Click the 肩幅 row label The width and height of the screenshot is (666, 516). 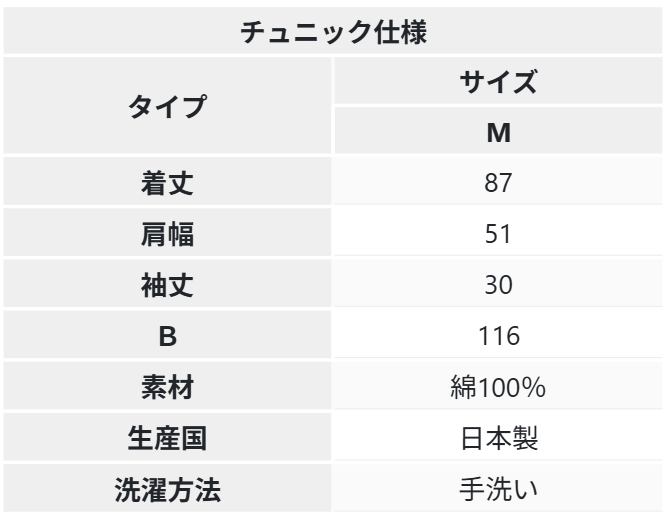coord(168,235)
